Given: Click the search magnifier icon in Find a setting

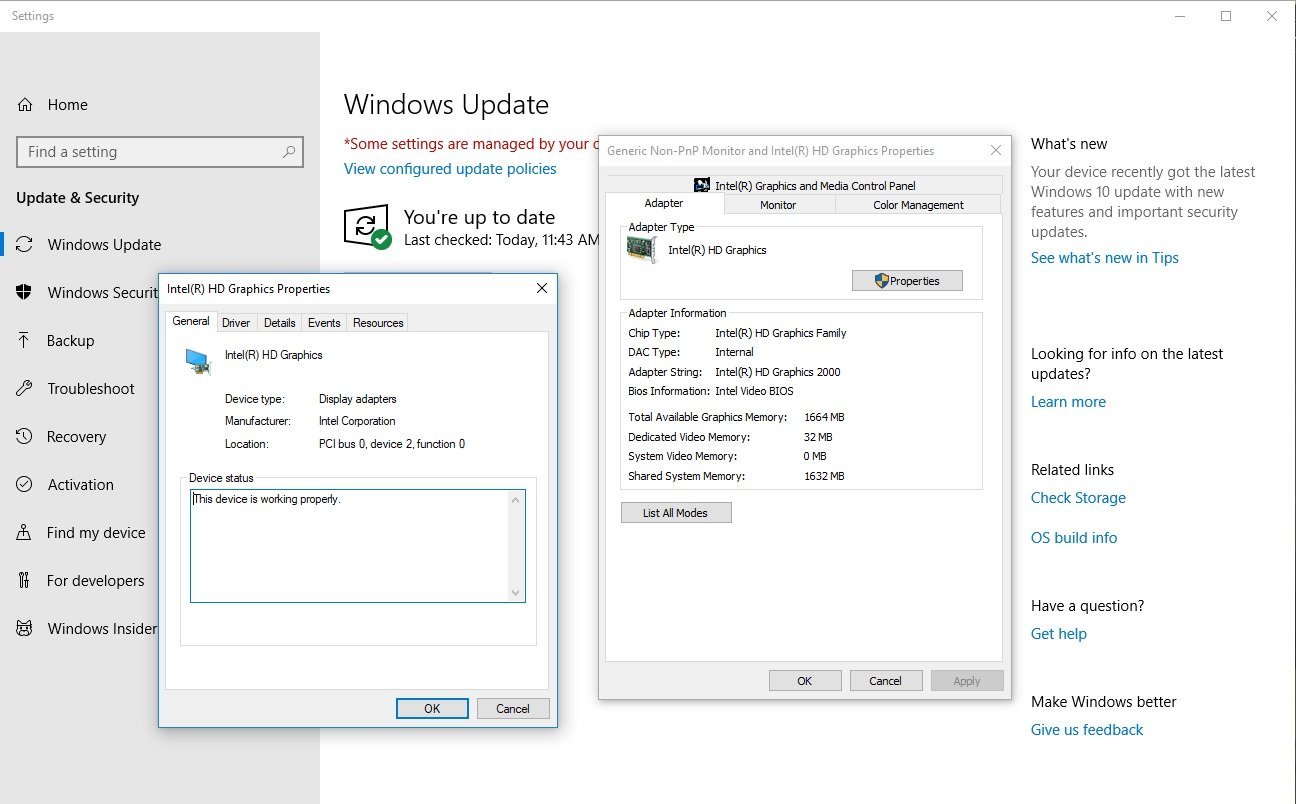Looking at the screenshot, I should coord(289,152).
